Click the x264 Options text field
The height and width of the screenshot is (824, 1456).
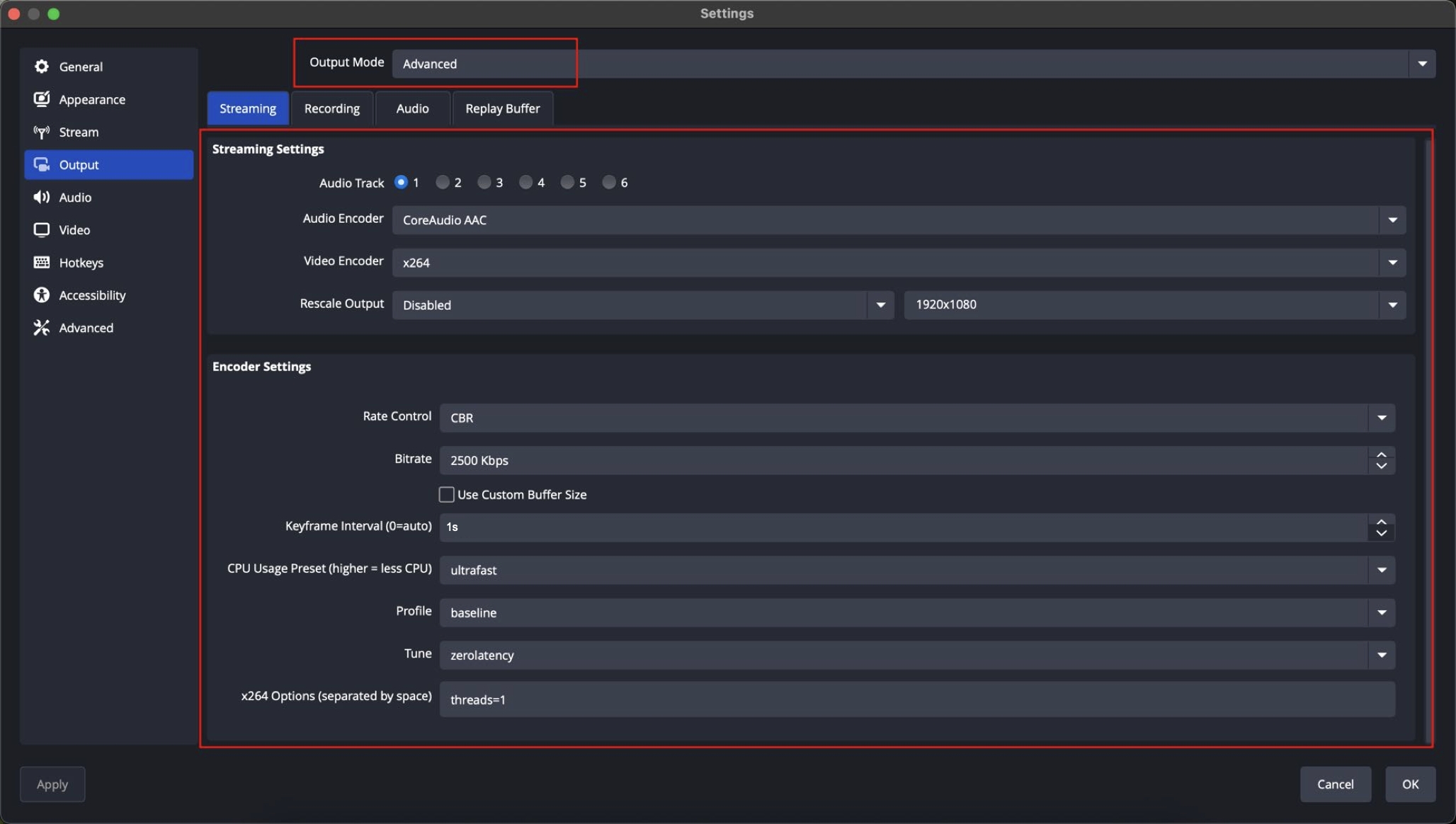916,699
